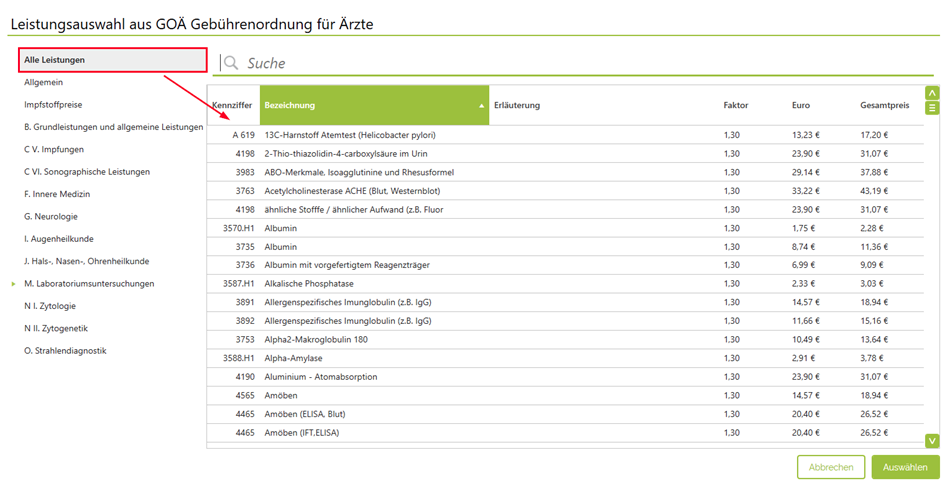Viewport: 945px width, 486px height.
Task: Select O. Strahlendiagnostik category
Action: coord(65,350)
